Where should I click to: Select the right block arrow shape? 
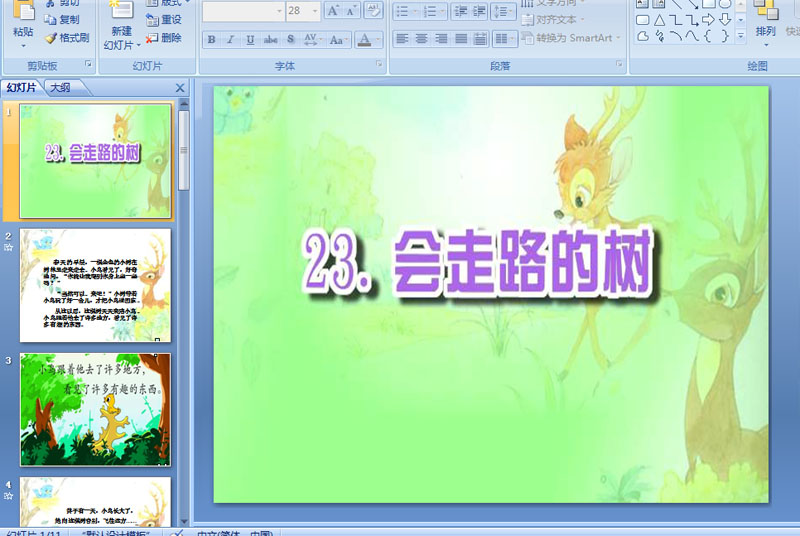click(x=708, y=20)
